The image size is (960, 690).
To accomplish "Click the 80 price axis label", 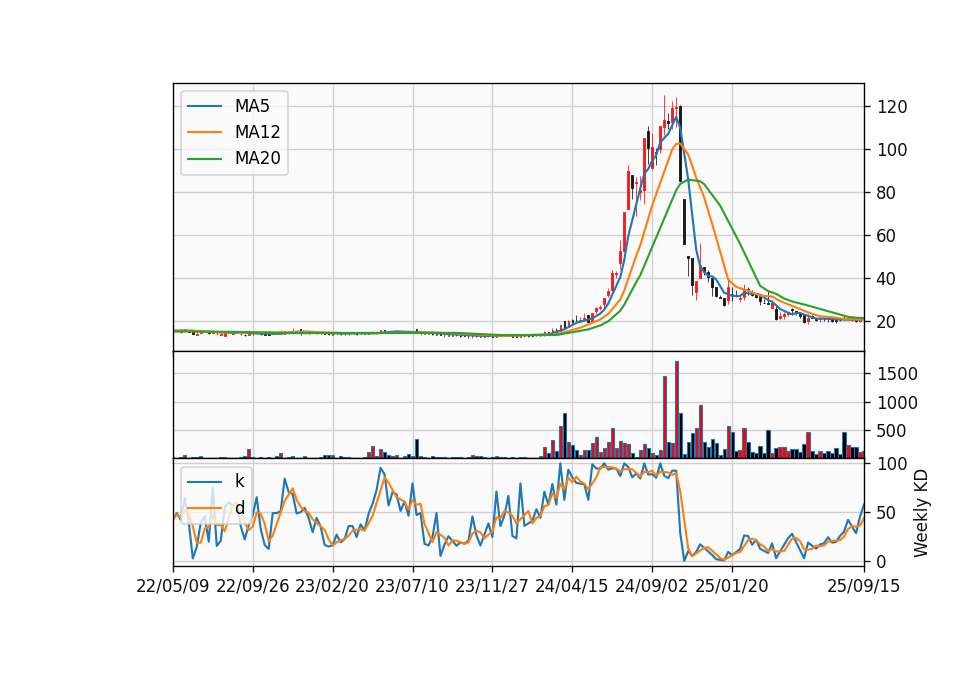I will [x=886, y=193].
